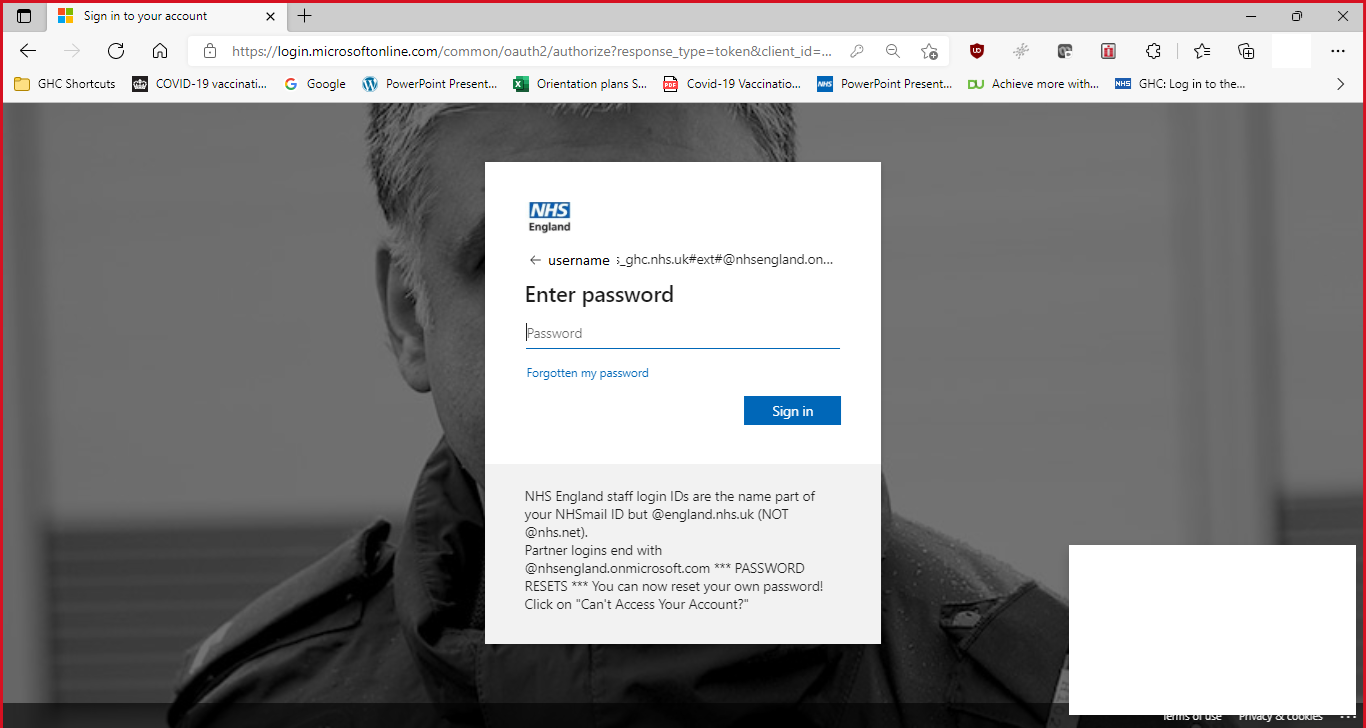This screenshot has height=728, width=1366.
Task: View site information via the lock icon
Action: (x=210, y=51)
